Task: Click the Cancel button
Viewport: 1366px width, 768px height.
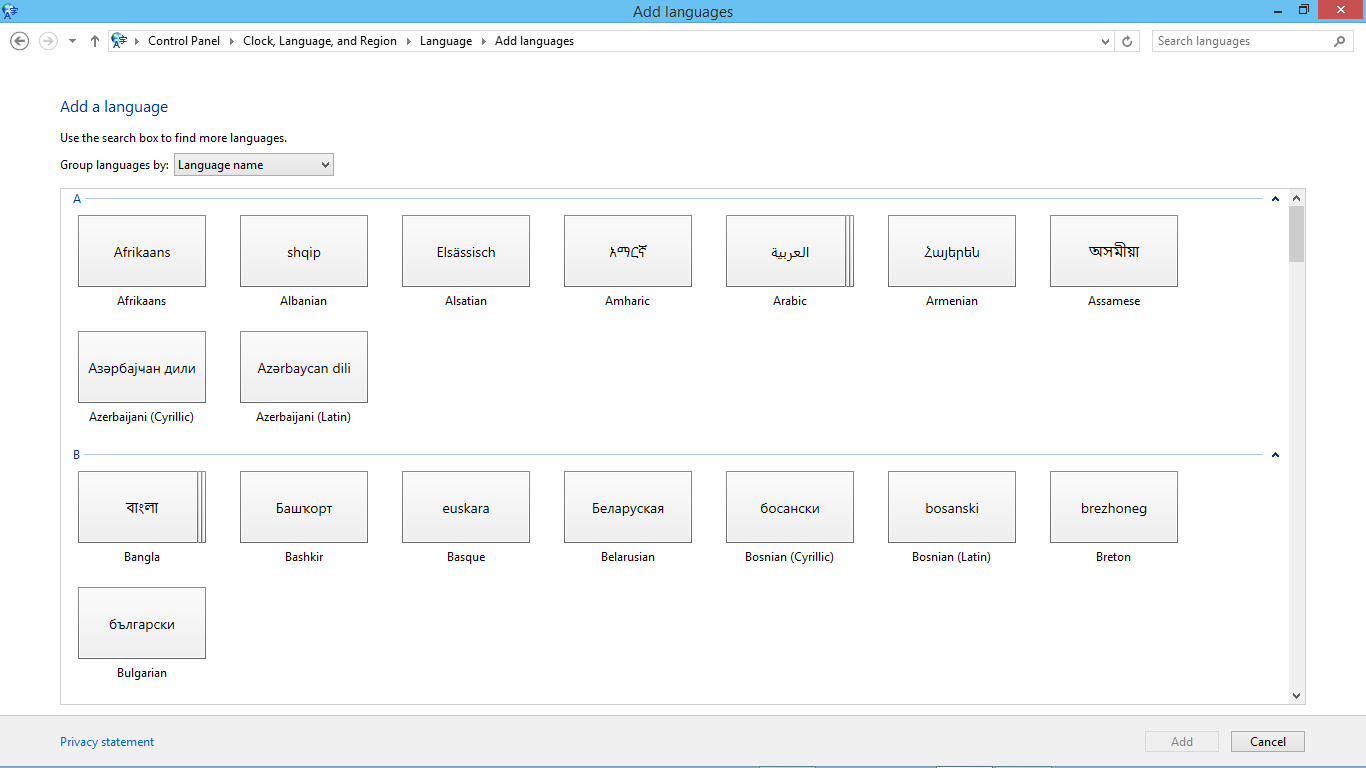Action: [1268, 741]
